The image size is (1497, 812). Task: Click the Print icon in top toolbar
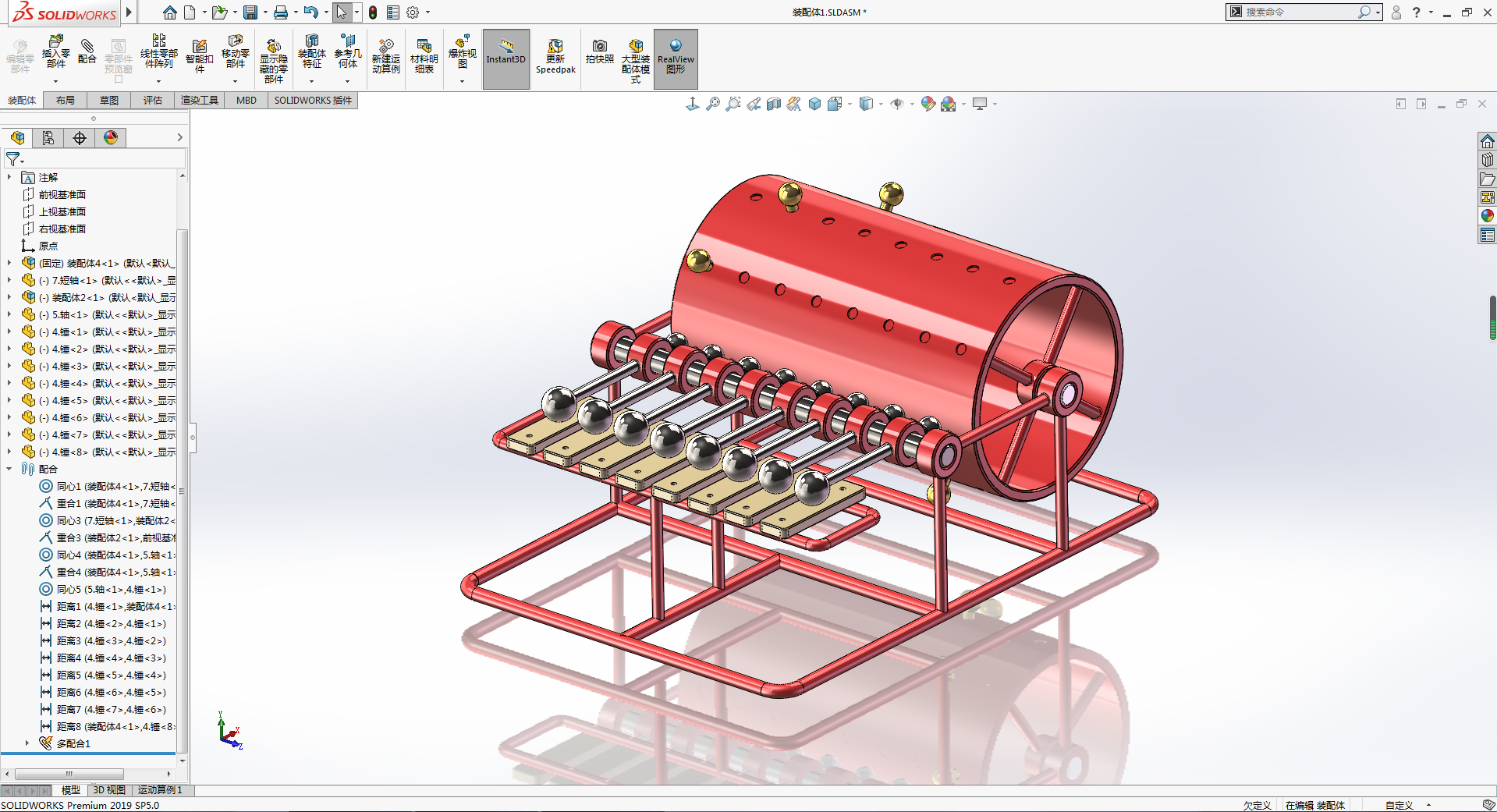281,12
